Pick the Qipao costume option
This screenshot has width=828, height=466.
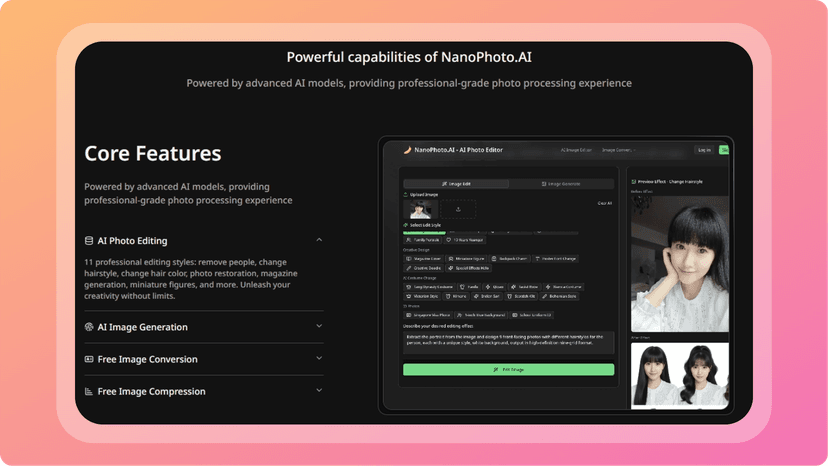point(495,287)
